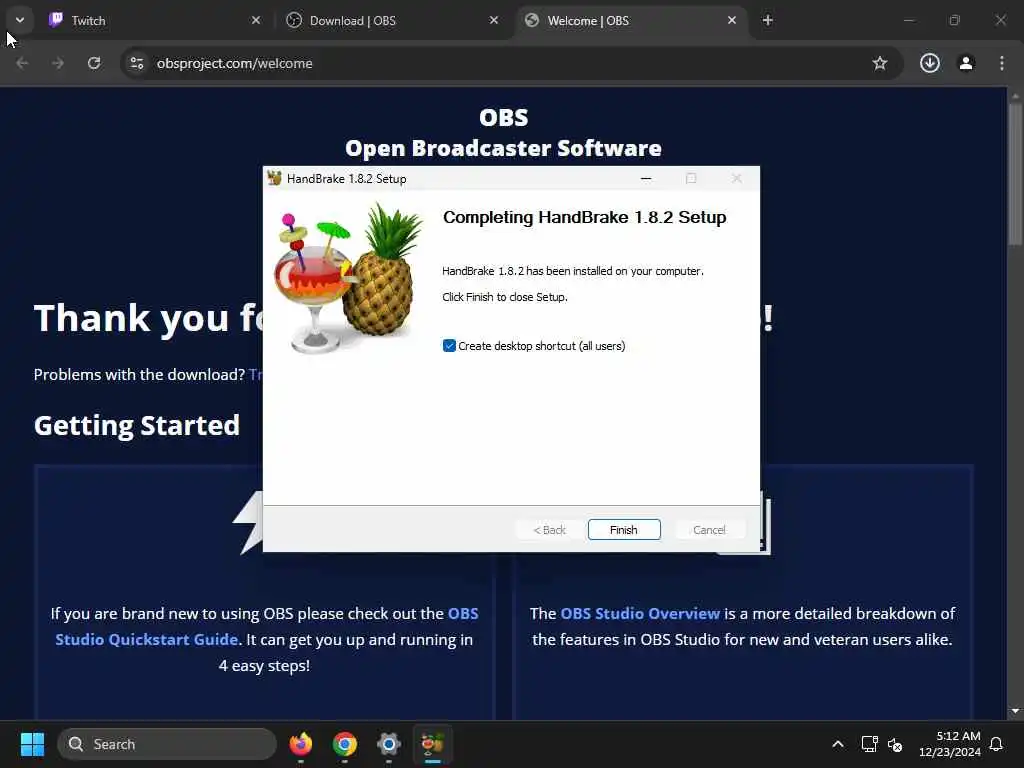Open the Windows Start menu
Image resolution: width=1024 pixels, height=768 pixels.
32,744
